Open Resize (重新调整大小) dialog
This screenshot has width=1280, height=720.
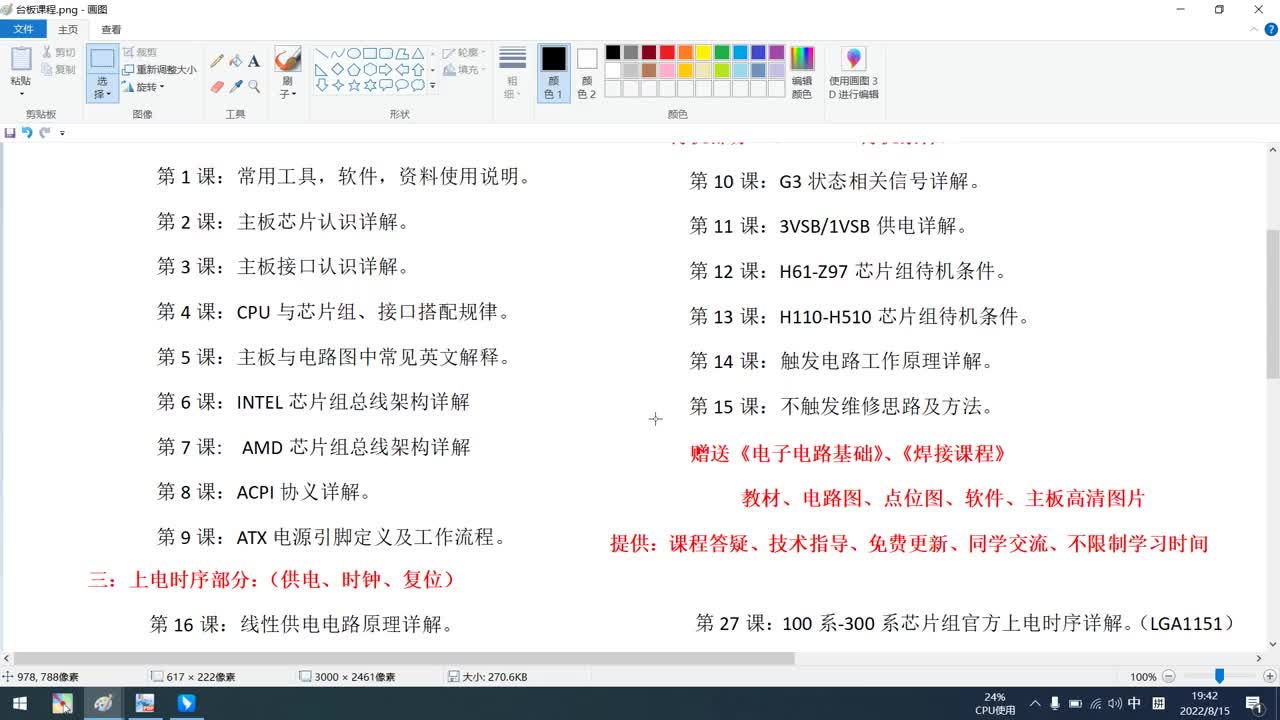point(160,70)
